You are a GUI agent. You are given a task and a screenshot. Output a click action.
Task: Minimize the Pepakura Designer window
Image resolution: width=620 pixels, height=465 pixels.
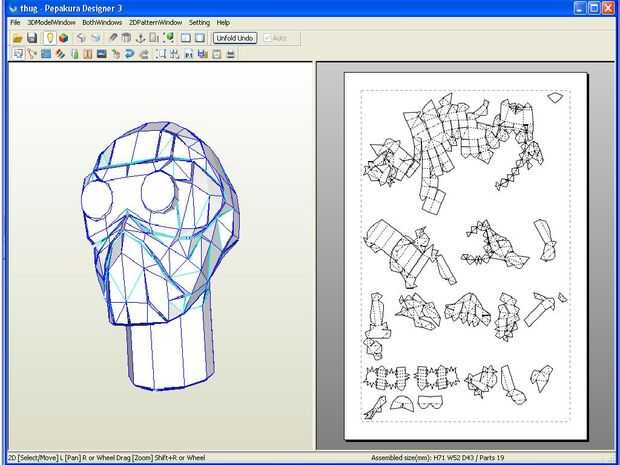pyautogui.click(x=580, y=8)
